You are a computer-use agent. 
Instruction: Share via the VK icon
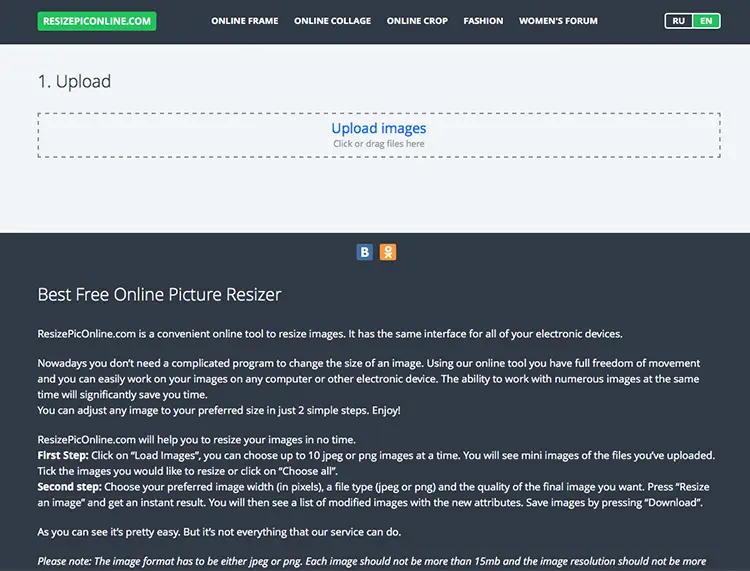click(364, 252)
